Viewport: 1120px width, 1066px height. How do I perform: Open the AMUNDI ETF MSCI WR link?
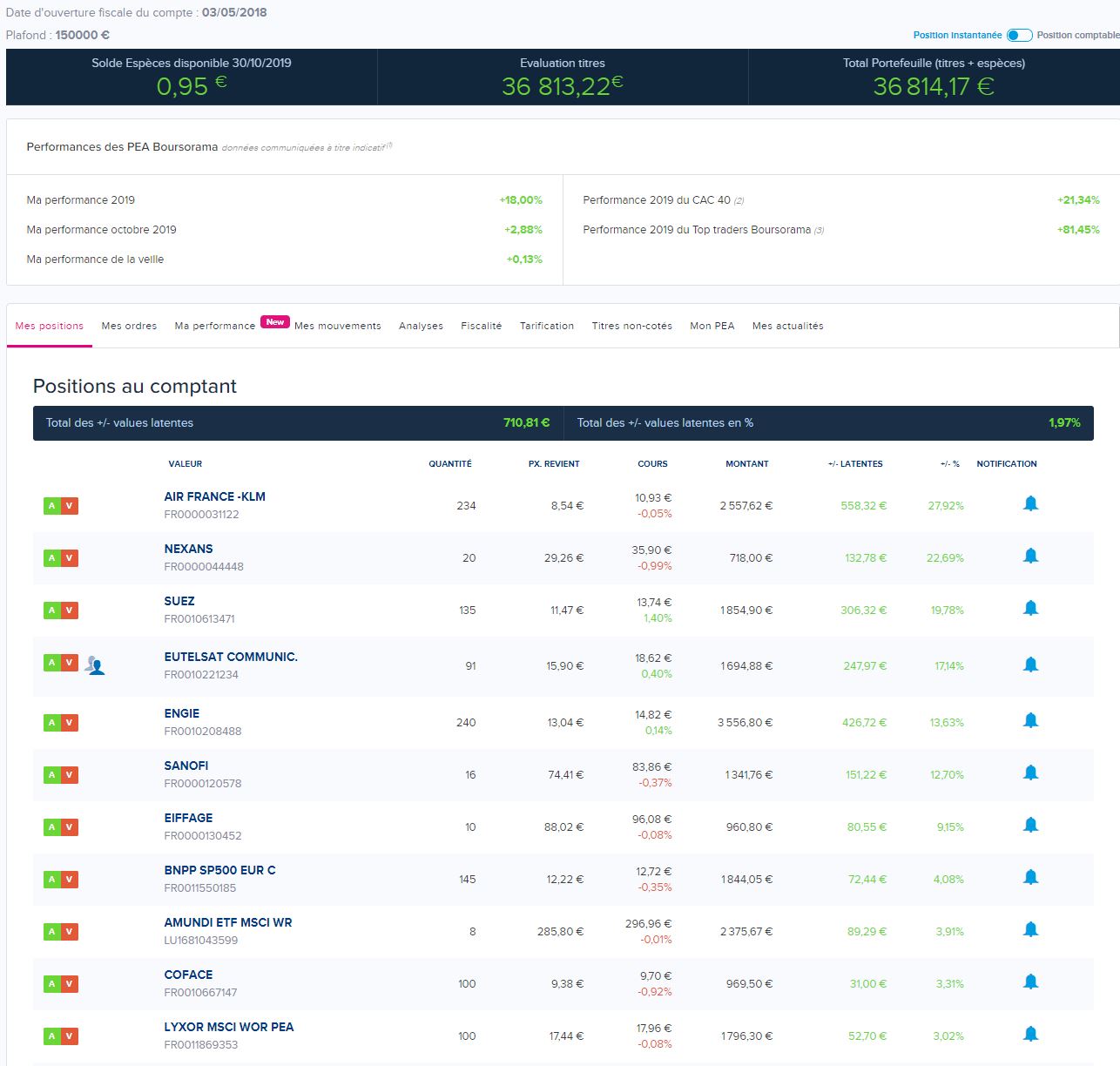[227, 922]
